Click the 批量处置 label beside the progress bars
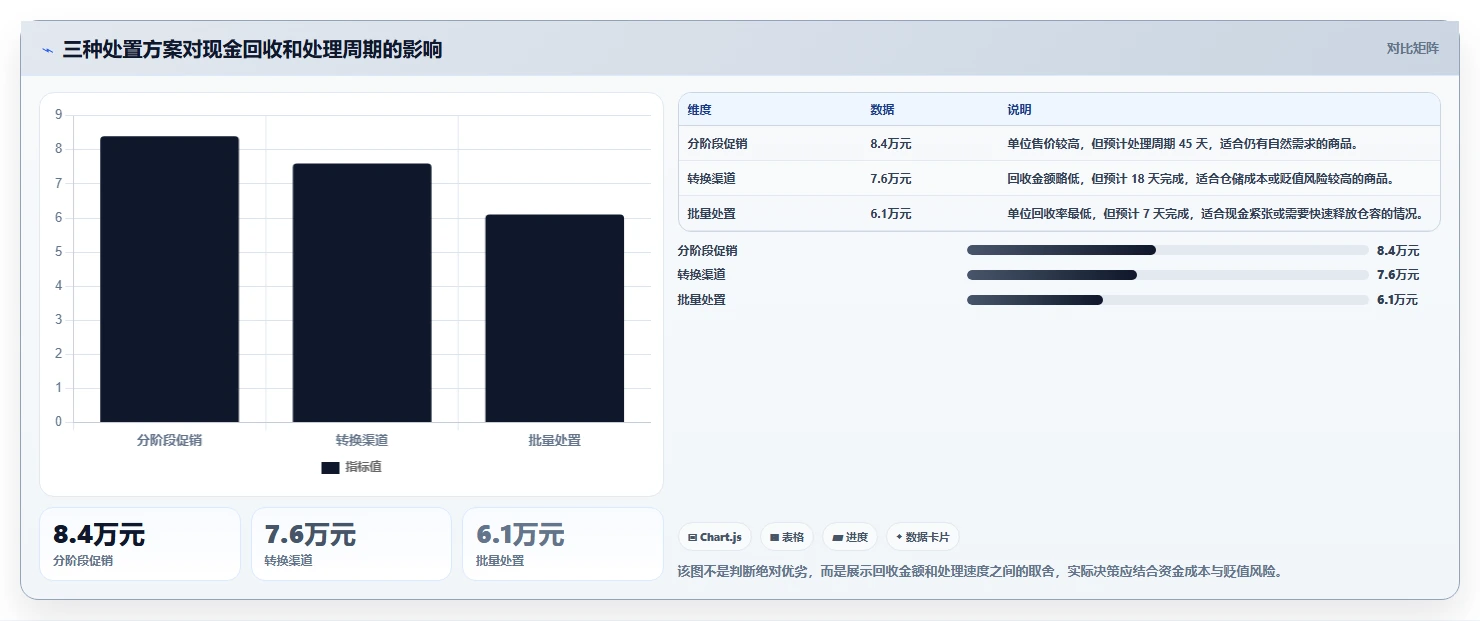Image resolution: width=1480 pixels, height=621 pixels. pos(701,300)
